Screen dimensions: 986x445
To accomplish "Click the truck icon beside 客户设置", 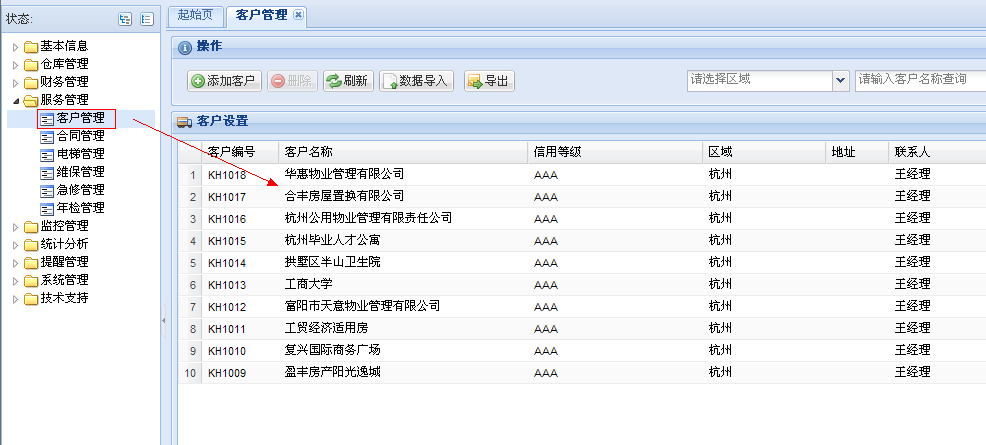I will 185,122.
